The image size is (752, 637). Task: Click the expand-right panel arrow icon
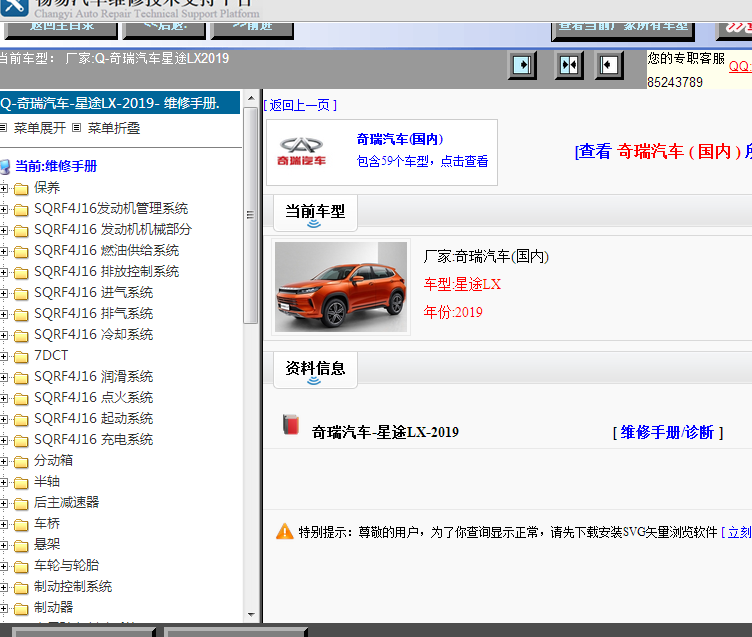pos(522,65)
